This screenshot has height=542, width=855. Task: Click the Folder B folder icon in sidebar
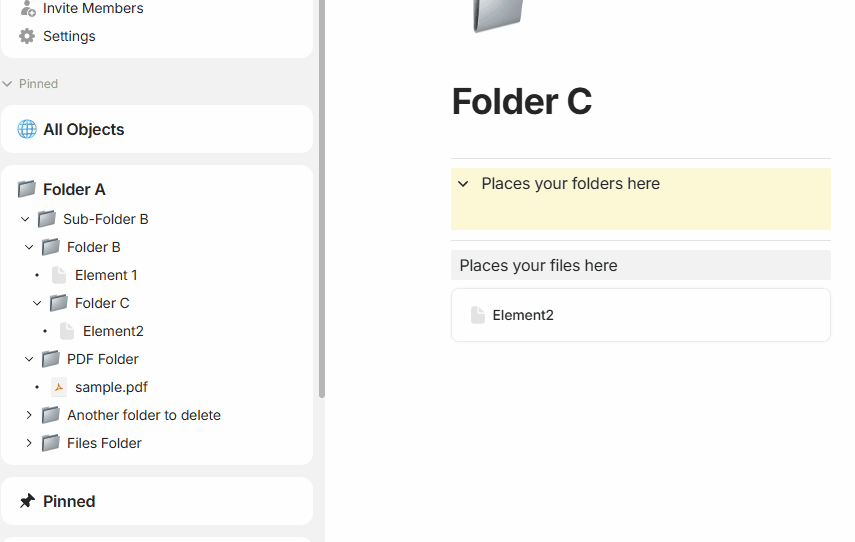tap(51, 247)
